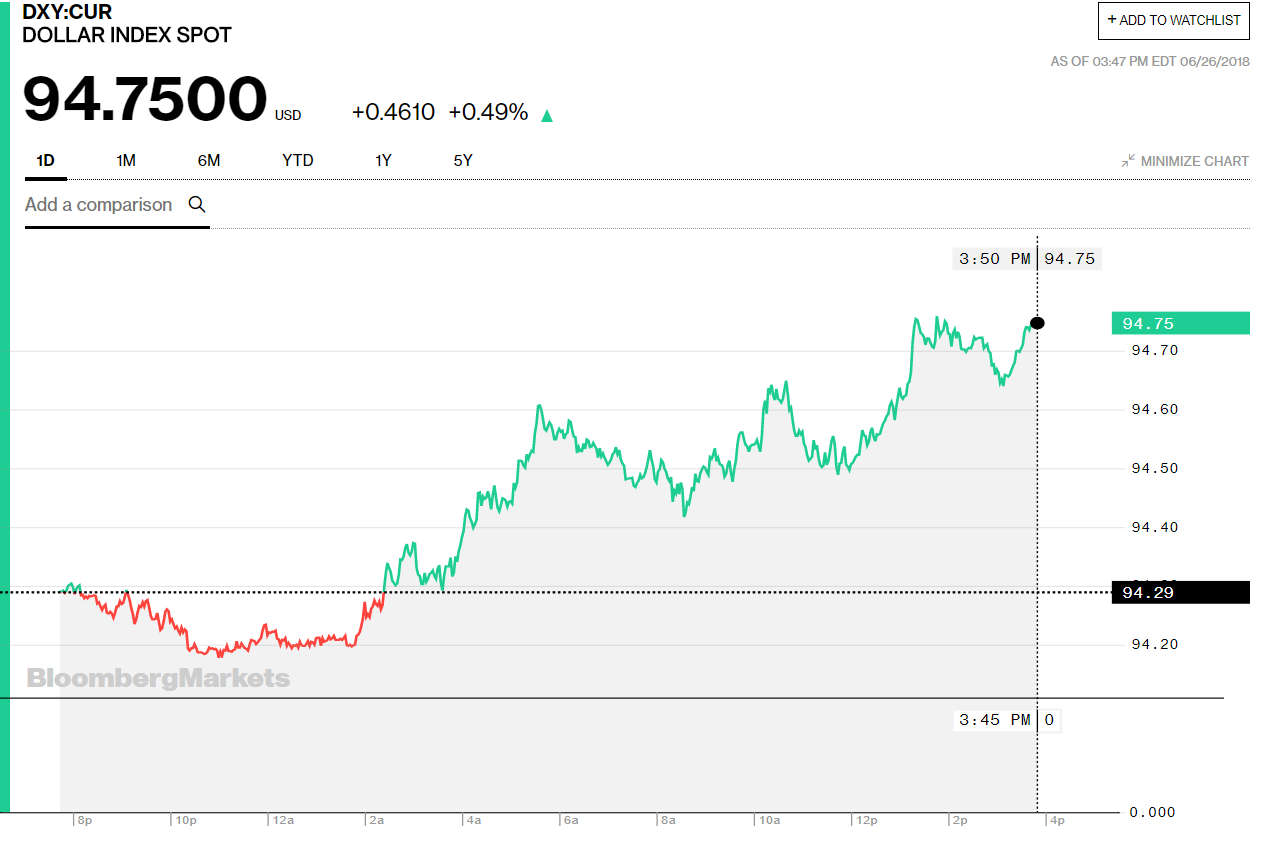
Task: Click the black 94.29 reference price label
Action: (x=1180, y=591)
